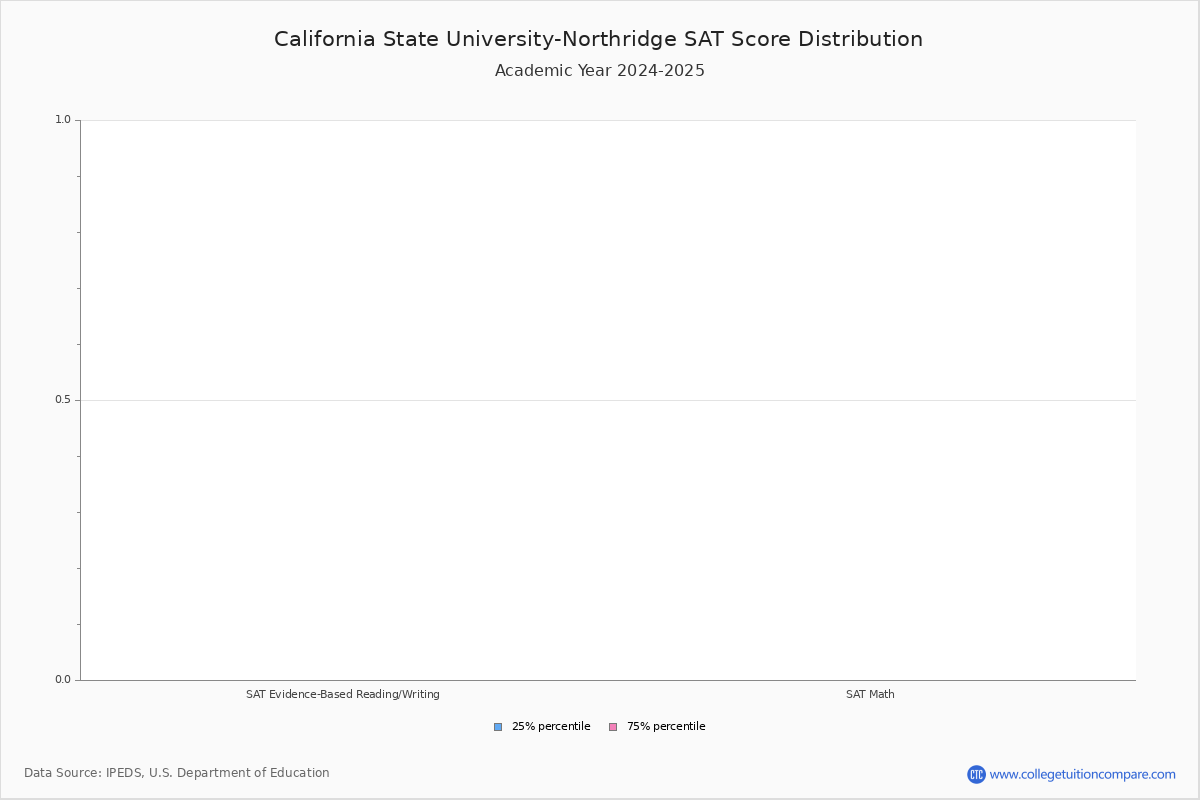Select the SAT Math category label
The image size is (1200, 800).
tap(870, 693)
